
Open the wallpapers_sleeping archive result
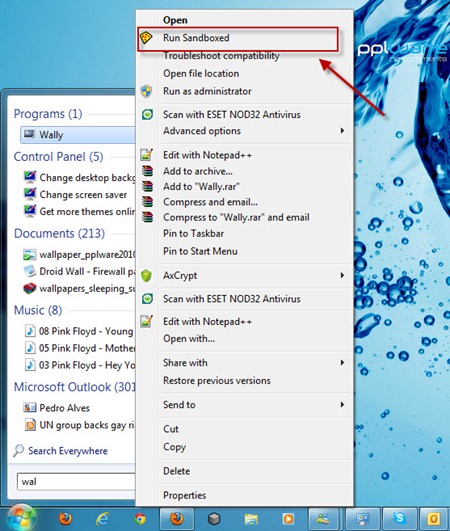click(x=87, y=289)
